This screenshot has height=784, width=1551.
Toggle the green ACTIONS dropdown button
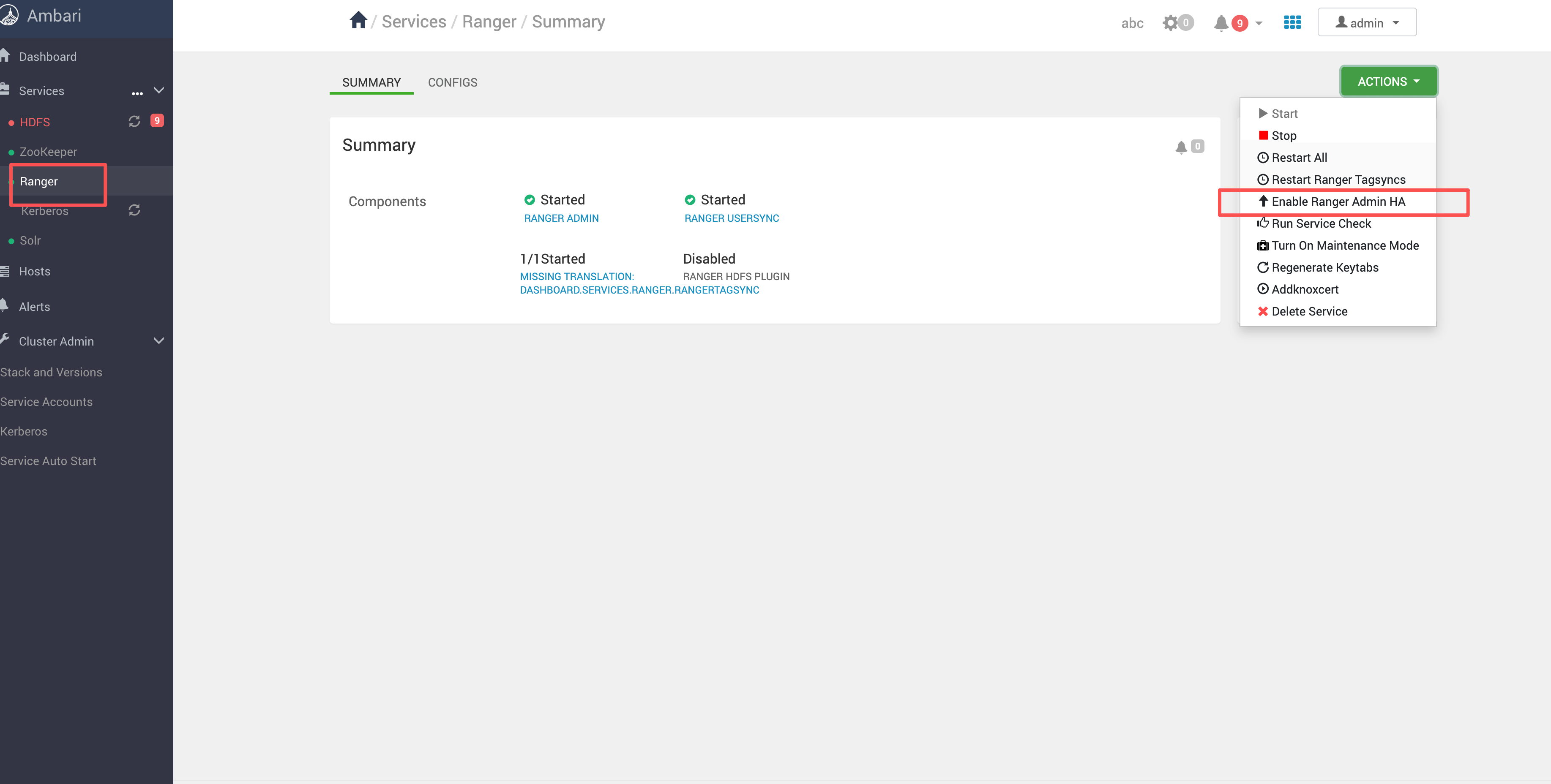point(1388,81)
